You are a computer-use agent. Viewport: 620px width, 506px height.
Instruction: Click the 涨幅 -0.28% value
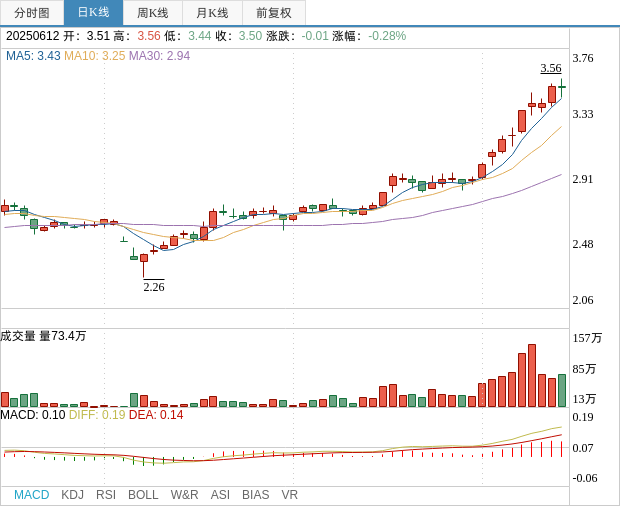pyautogui.click(x=387, y=36)
